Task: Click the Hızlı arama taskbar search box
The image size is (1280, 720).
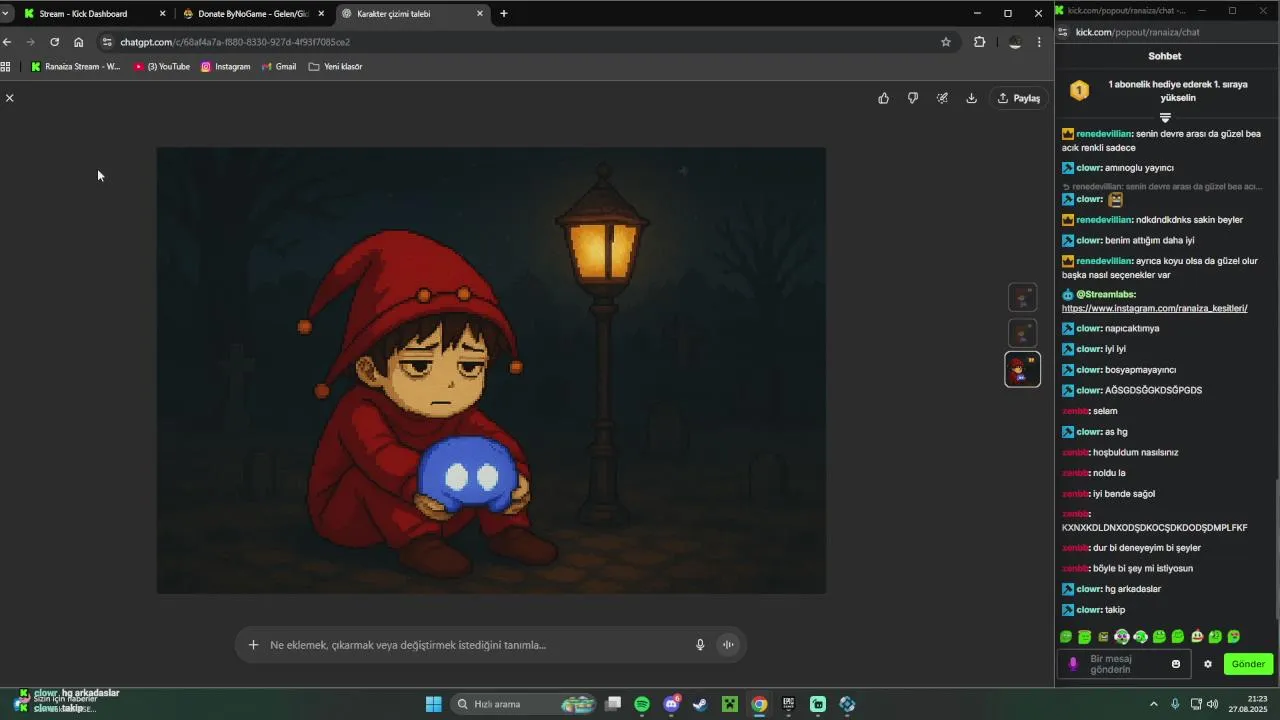Action: pos(523,704)
